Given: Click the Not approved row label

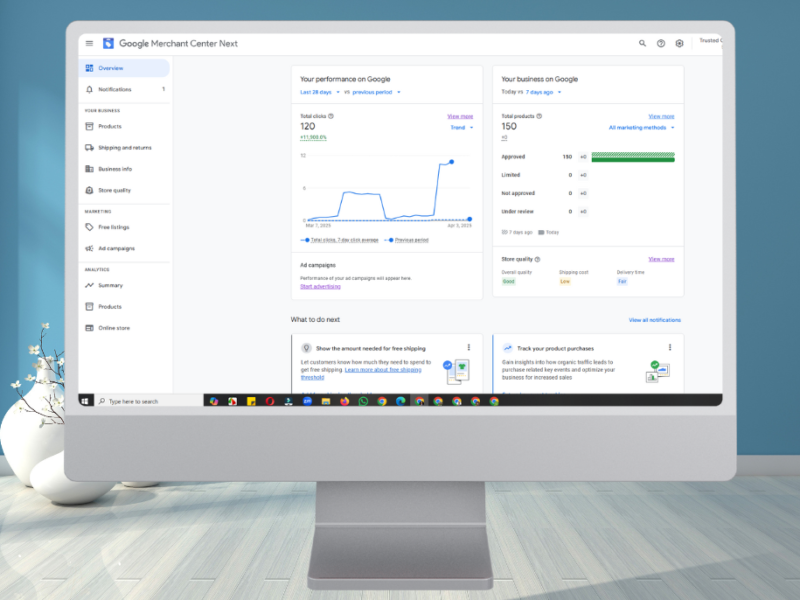Looking at the screenshot, I should (518, 193).
